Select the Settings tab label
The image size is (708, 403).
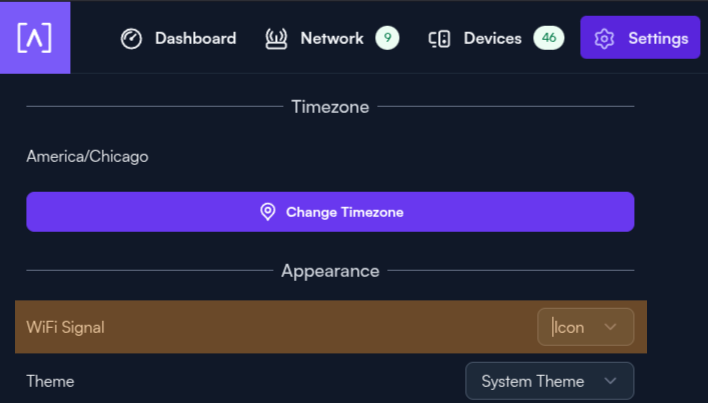click(x=658, y=38)
